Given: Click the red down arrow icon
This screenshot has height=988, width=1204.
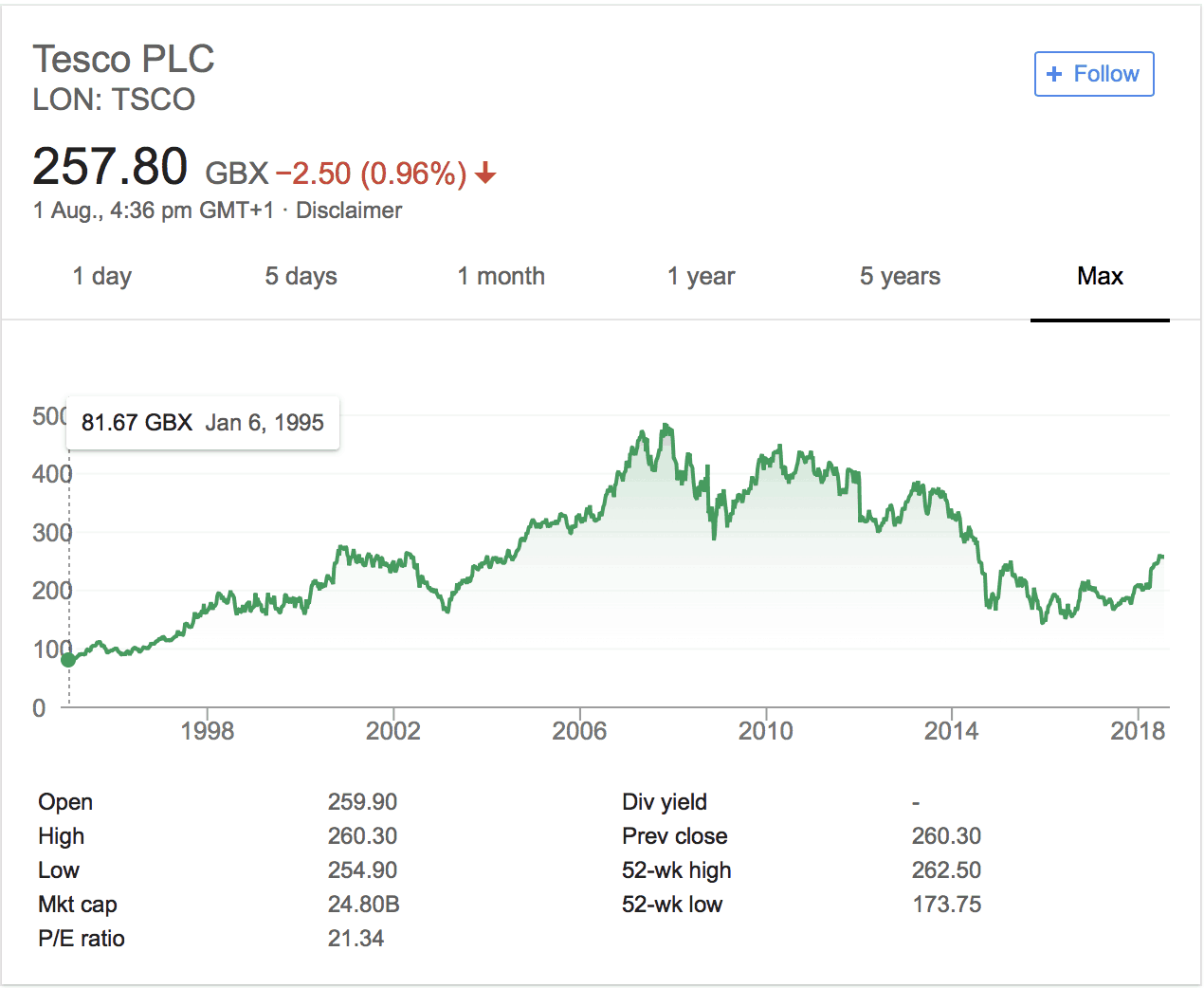Looking at the screenshot, I should click(x=485, y=173).
